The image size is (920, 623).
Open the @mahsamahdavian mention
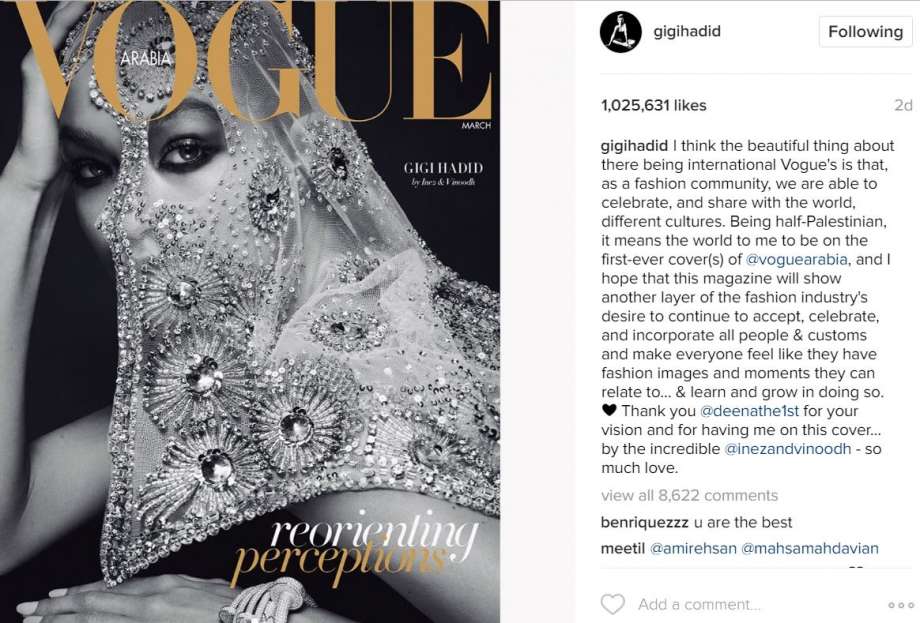810,548
